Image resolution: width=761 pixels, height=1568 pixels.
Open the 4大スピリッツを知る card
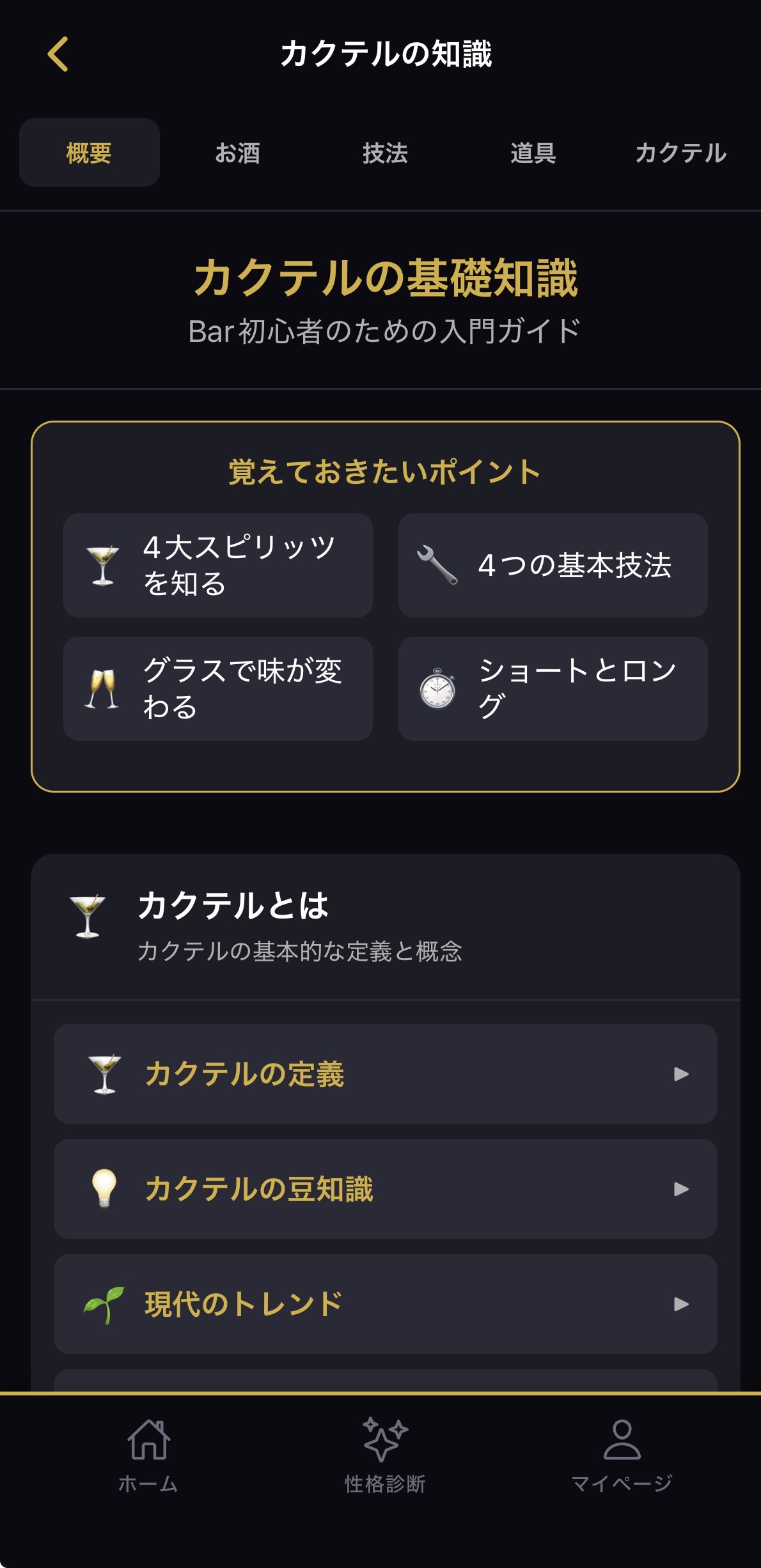[218, 565]
